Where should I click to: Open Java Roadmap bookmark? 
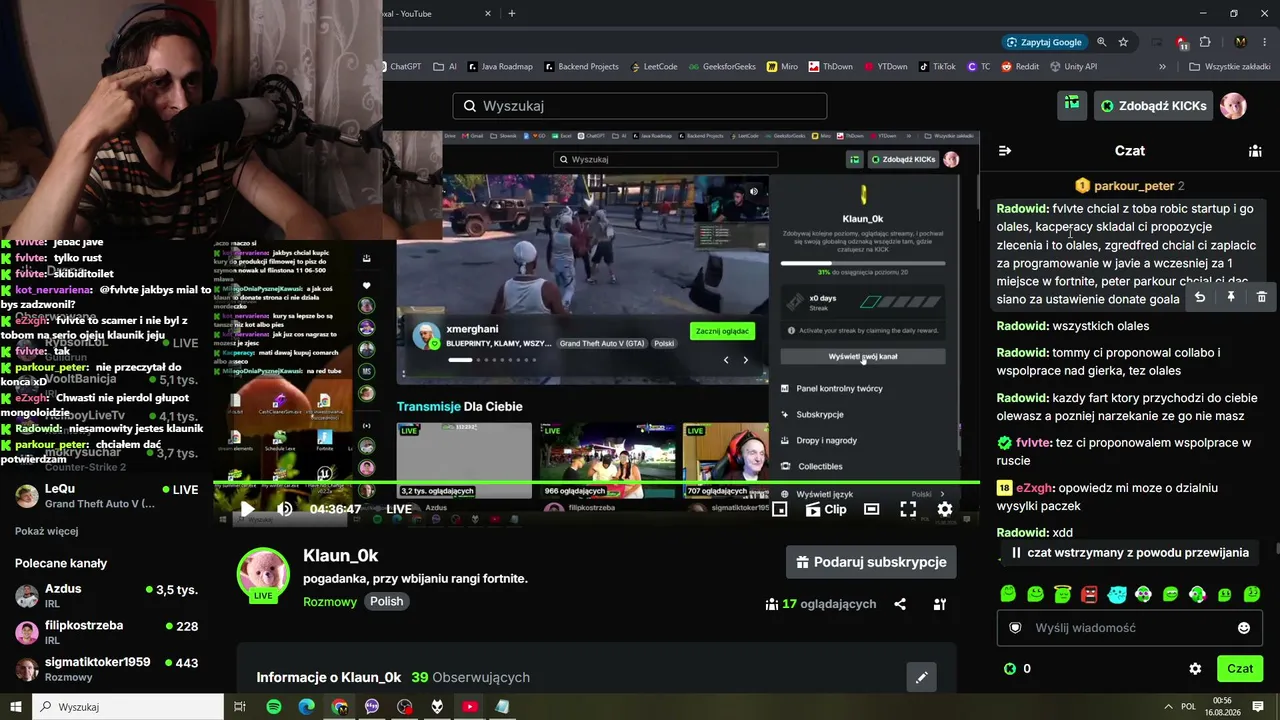(500, 67)
